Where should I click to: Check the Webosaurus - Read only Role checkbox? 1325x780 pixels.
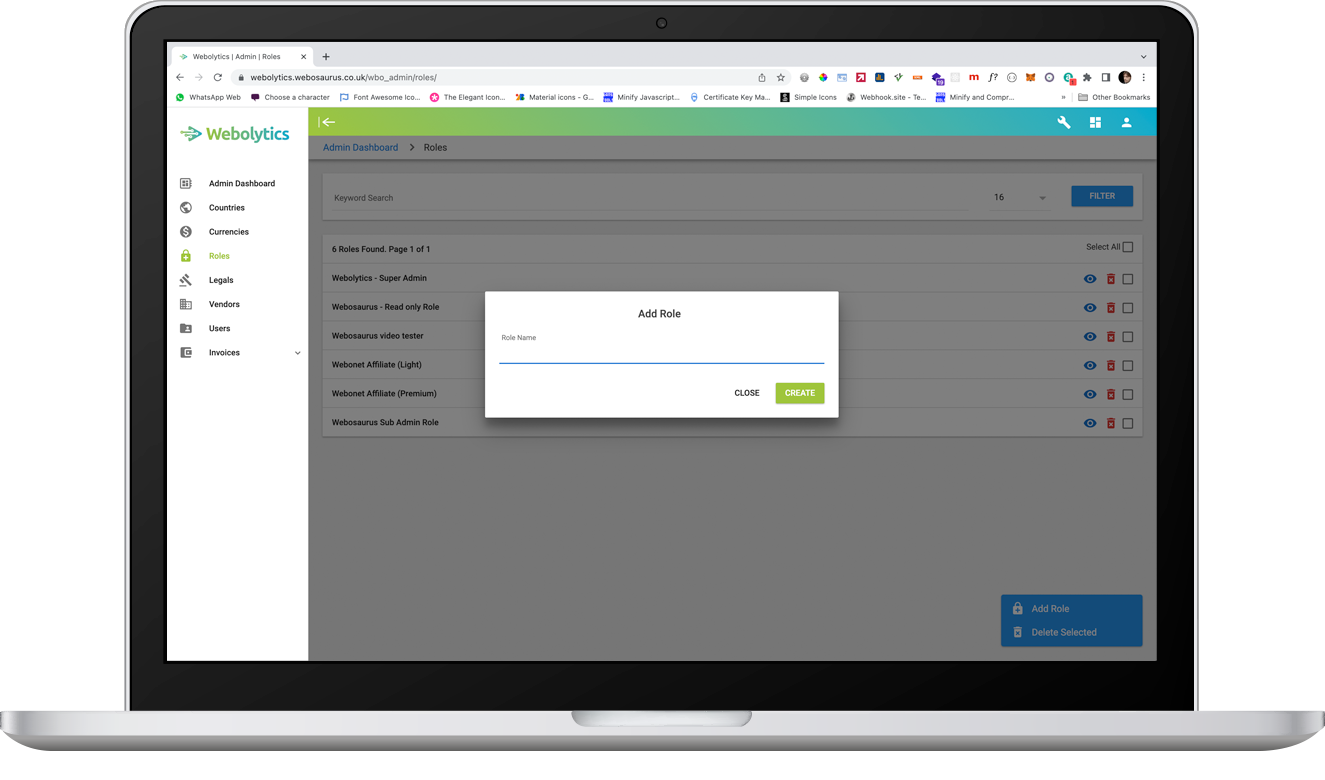coord(1128,308)
